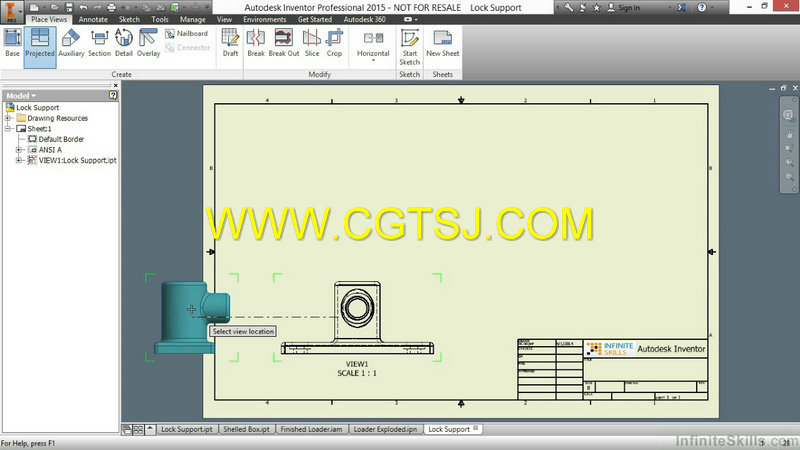Viewport: 800px width, 450px height.
Task: Choose the Break Out tool
Action: 284,43
